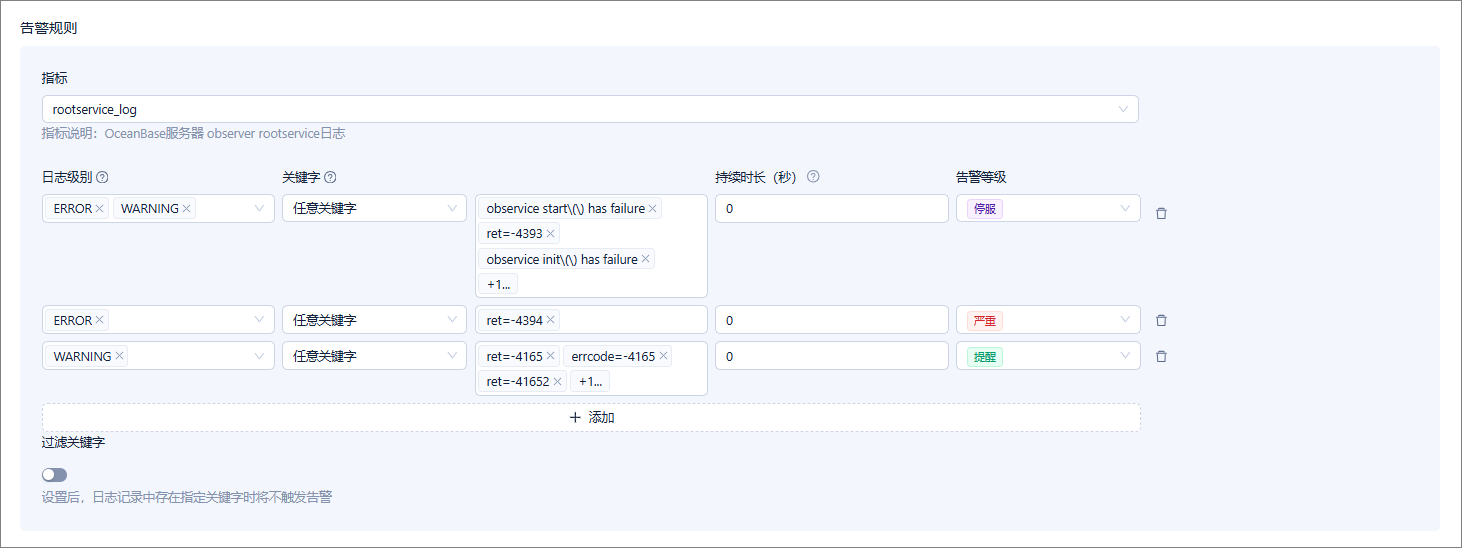Image resolution: width=1462 pixels, height=548 pixels.
Task: Open 任意关键字 dropdown in the 严重 row
Action: pos(374,320)
